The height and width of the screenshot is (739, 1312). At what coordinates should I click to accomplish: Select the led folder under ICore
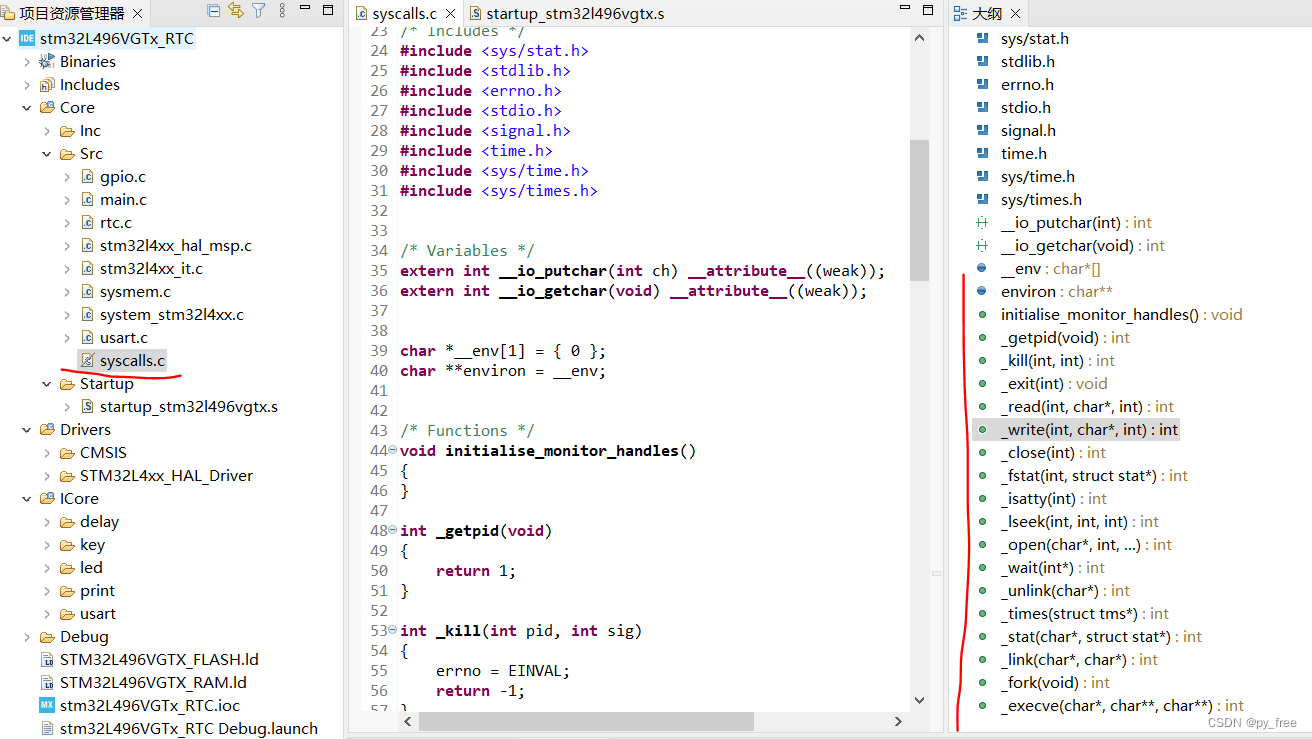[x=91, y=568]
